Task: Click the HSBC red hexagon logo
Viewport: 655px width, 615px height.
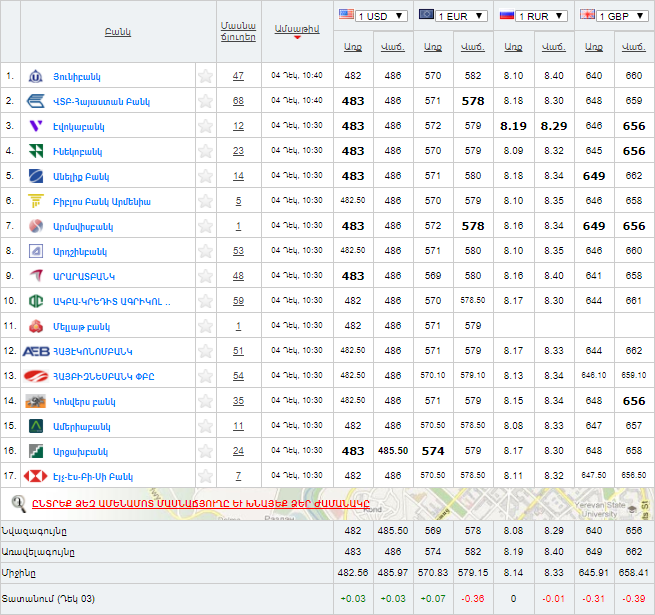Action: tap(36, 476)
